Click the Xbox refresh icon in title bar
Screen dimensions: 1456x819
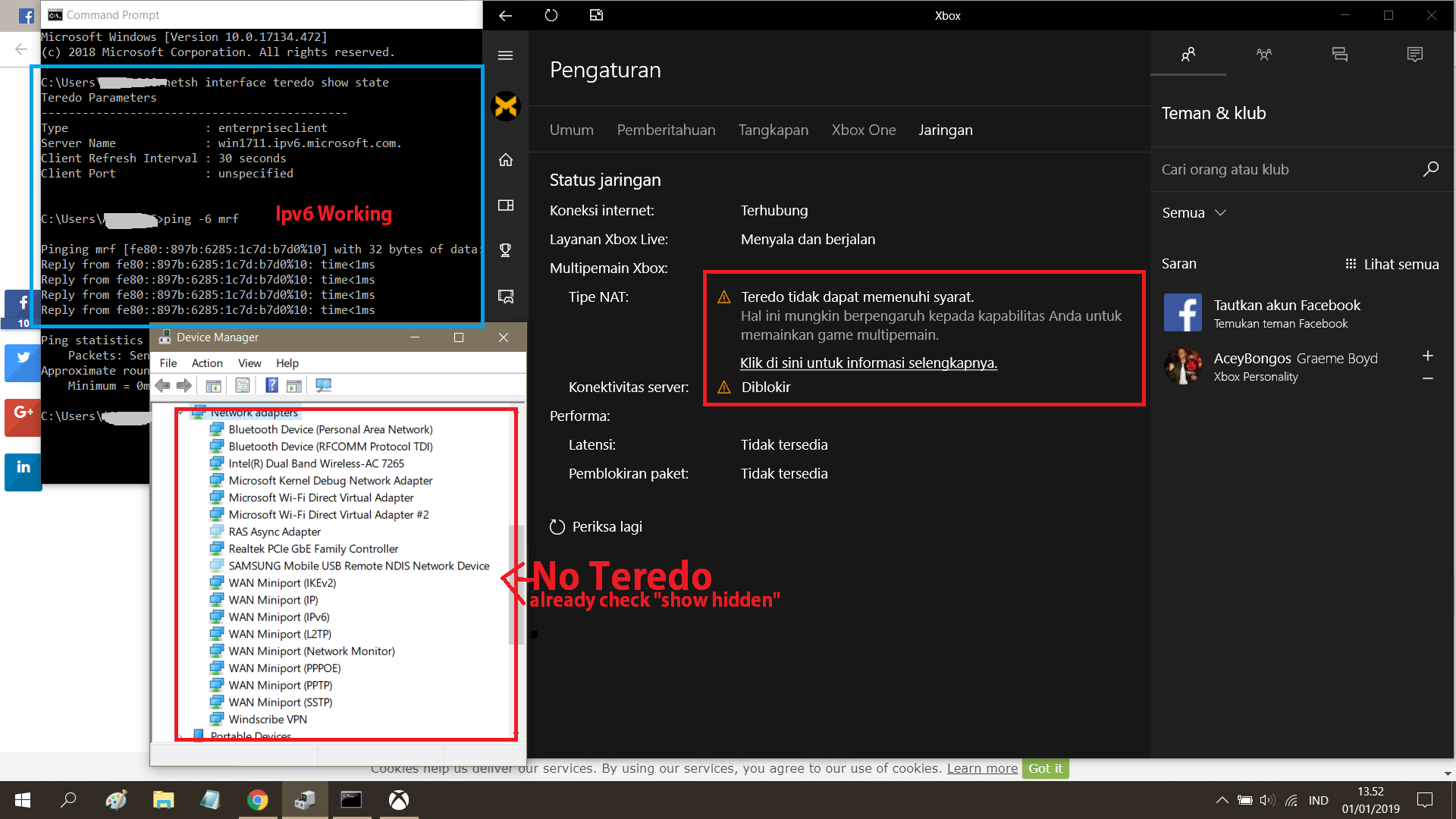pos(551,15)
